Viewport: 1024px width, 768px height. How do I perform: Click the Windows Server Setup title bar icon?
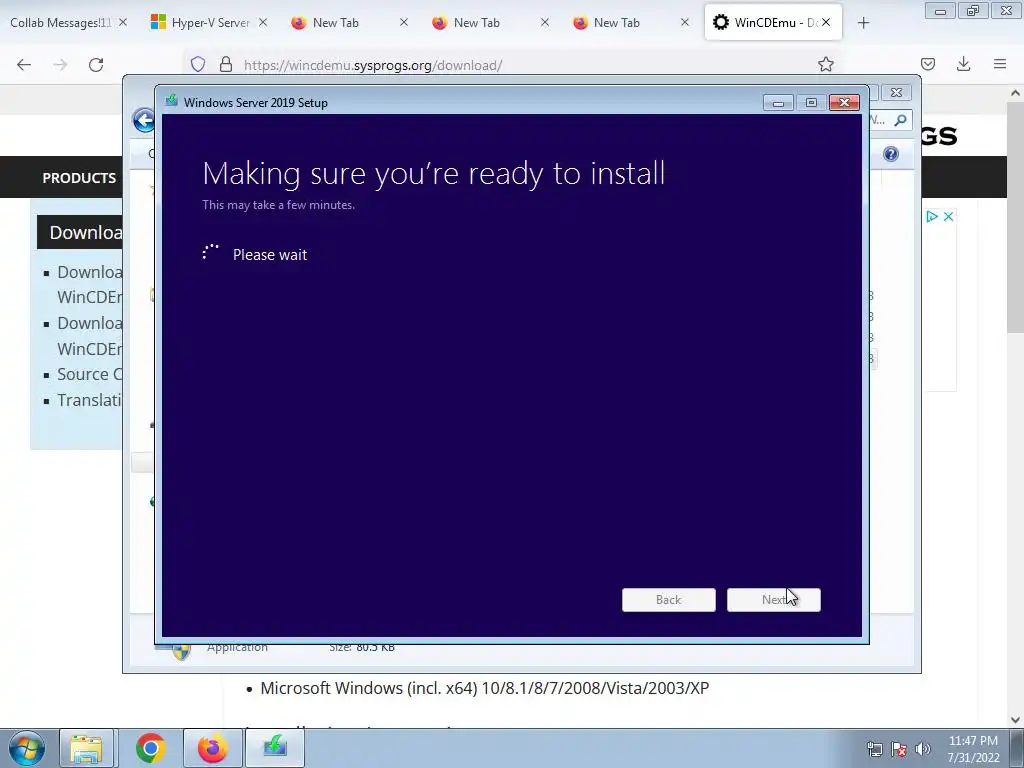coord(172,101)
